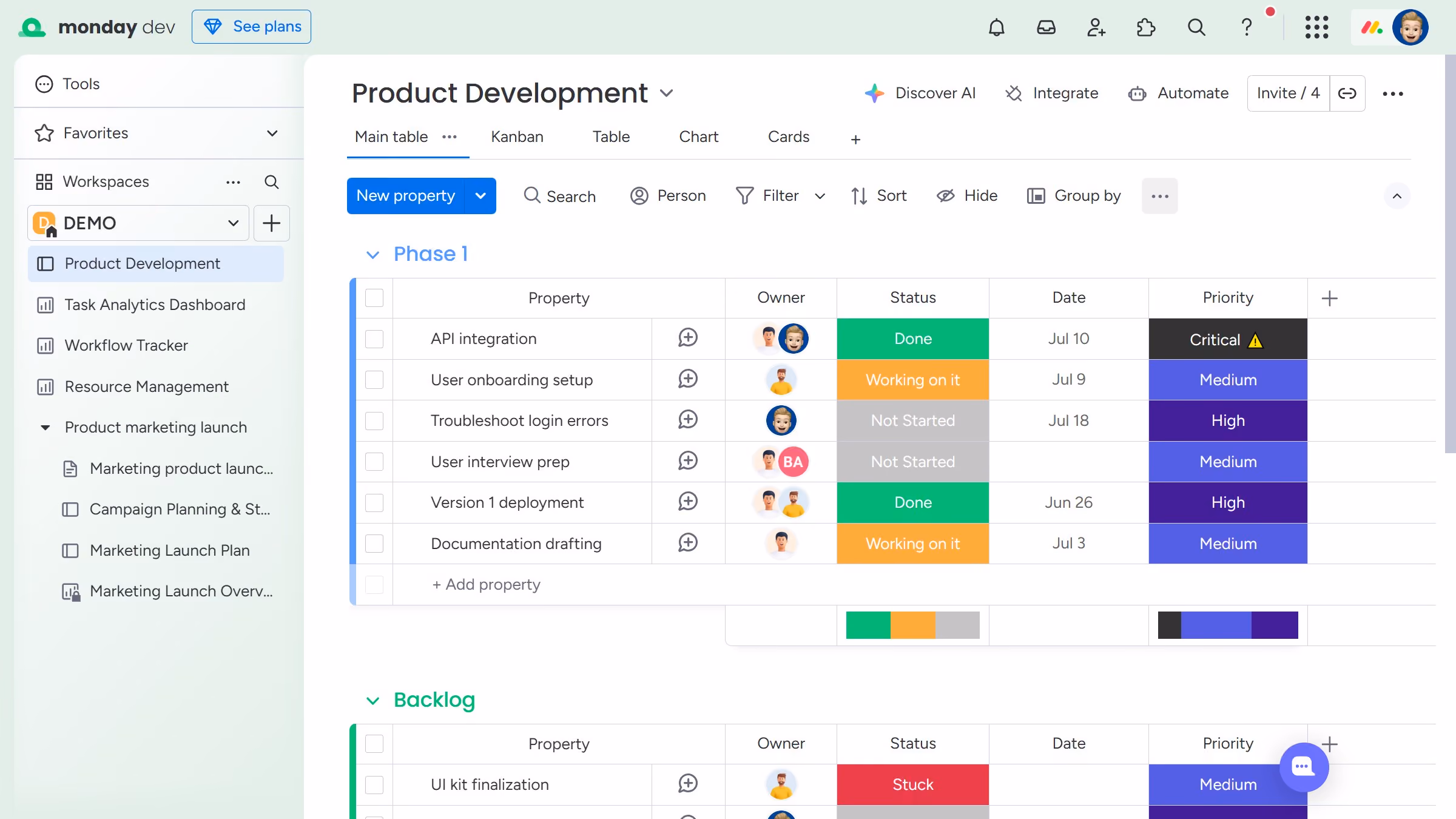Copy board link icon next to Invite

[1347, 93]
